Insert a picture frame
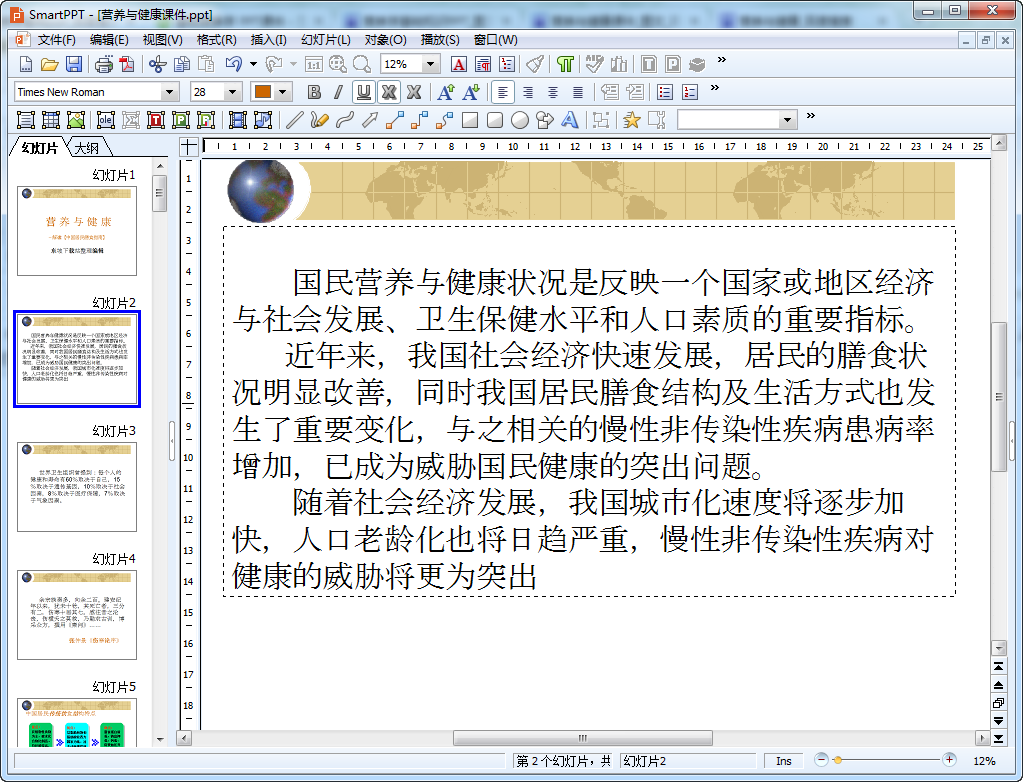 [x=76, y=120]
